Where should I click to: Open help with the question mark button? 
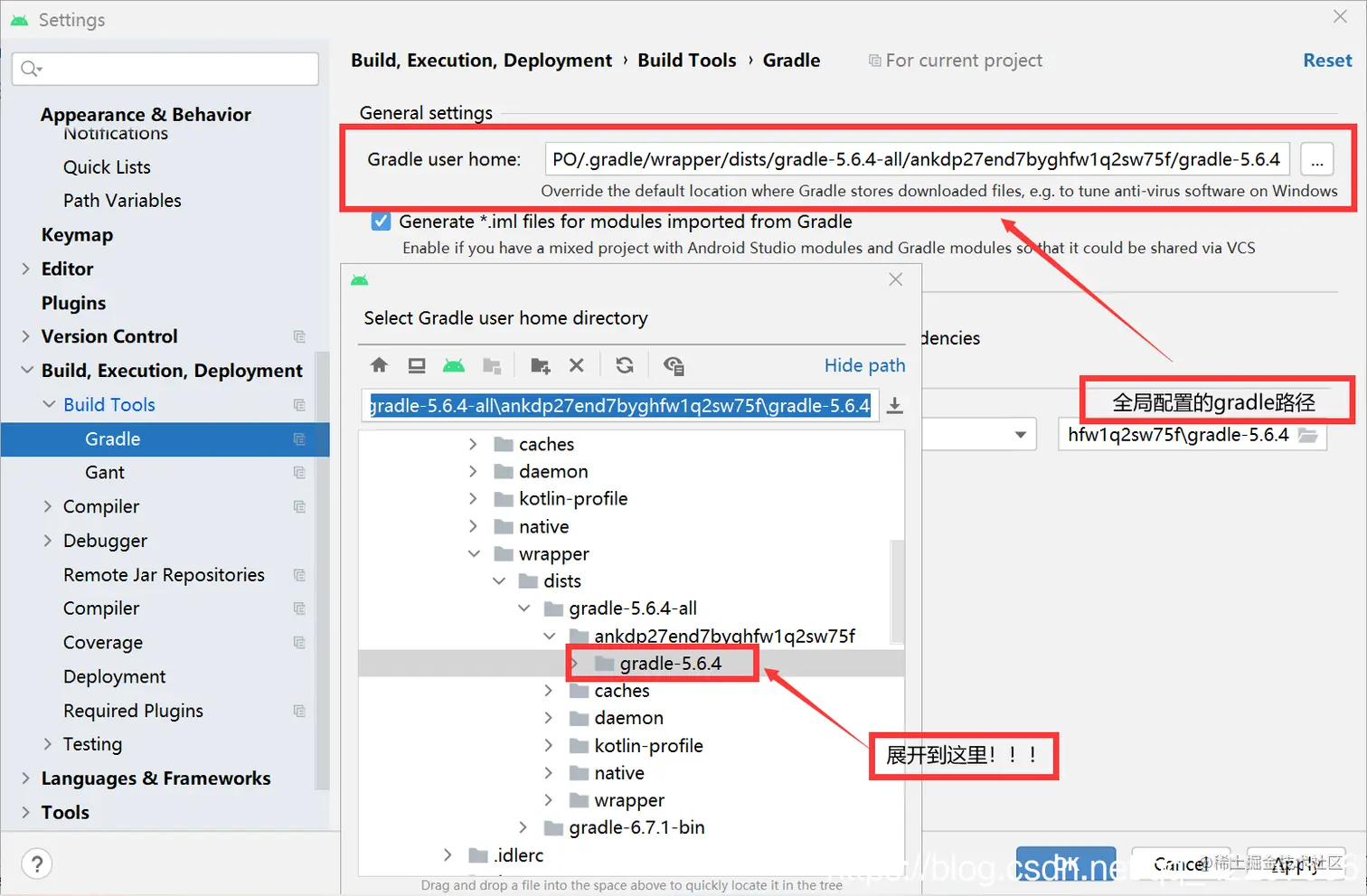(37, 863)
